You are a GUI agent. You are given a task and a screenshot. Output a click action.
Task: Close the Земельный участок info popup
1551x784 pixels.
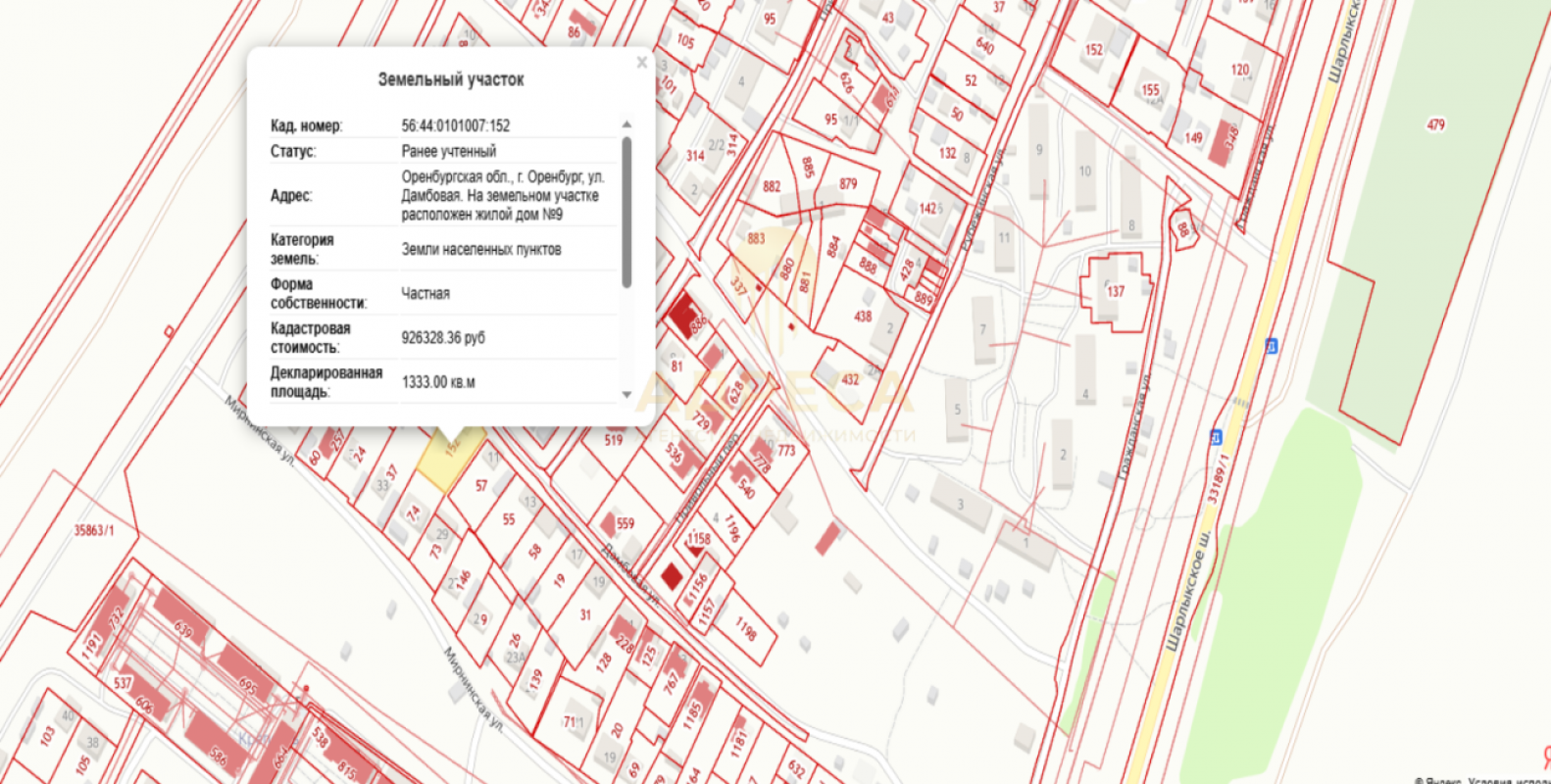click(641, 63)
